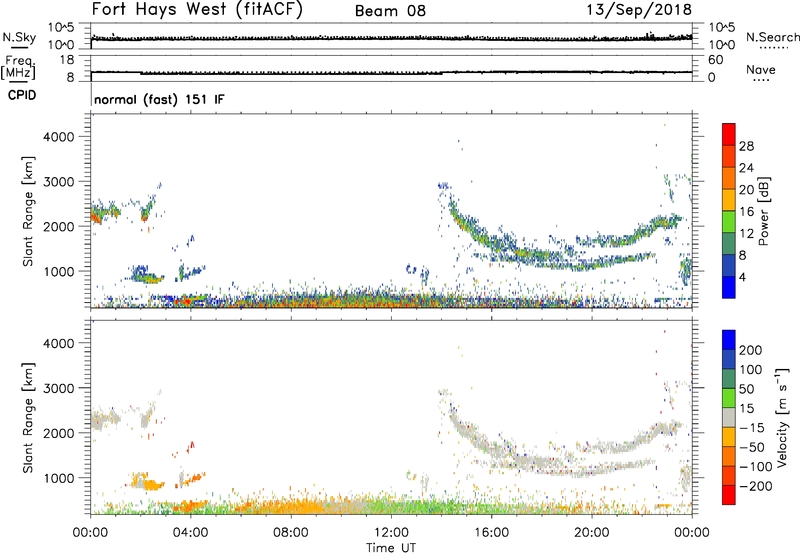Image resolution: width=800 pixels, height=554 pixels.
Task: Click "1000" on the power panel range axis
Action: (x=59, y=271)
